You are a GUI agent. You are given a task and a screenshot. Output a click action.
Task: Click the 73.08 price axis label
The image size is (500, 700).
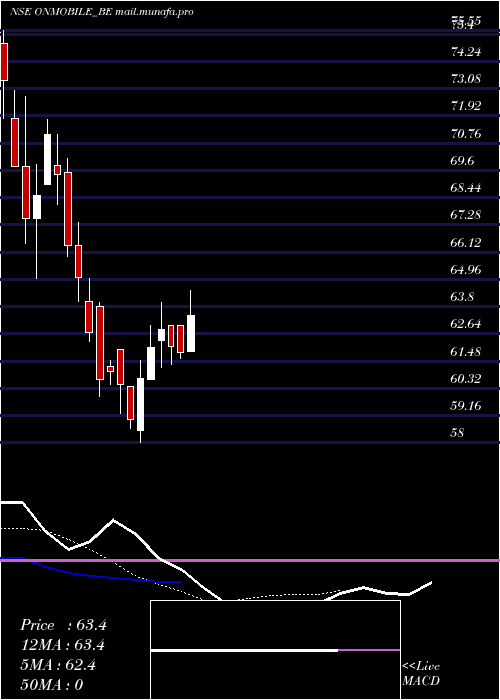(466, 79)
